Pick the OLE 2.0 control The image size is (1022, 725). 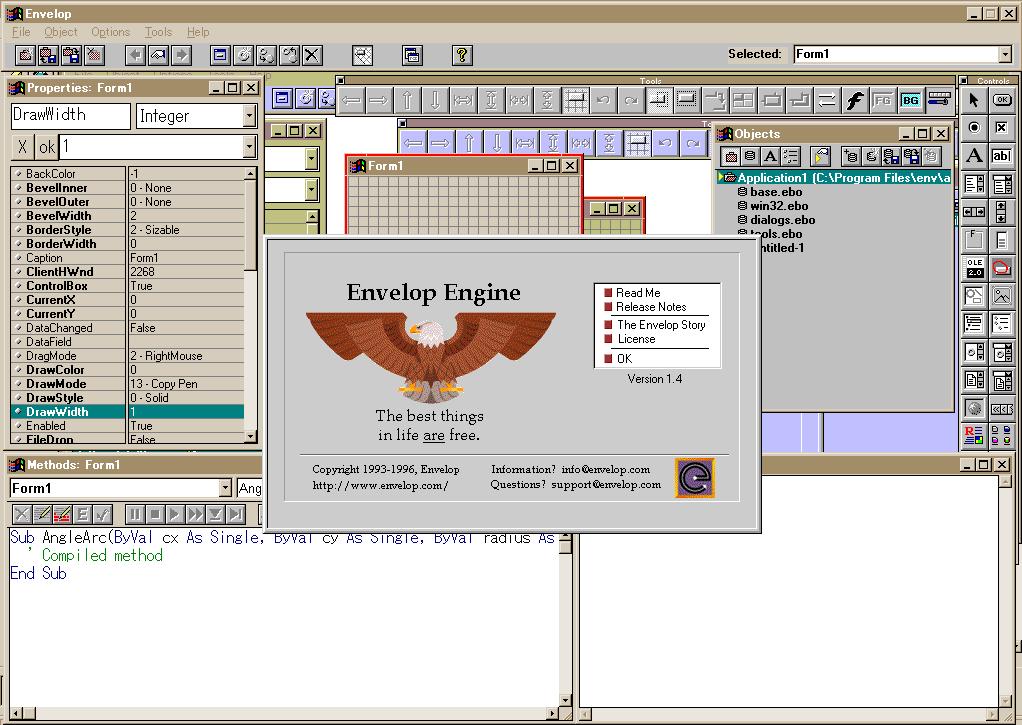974,267
